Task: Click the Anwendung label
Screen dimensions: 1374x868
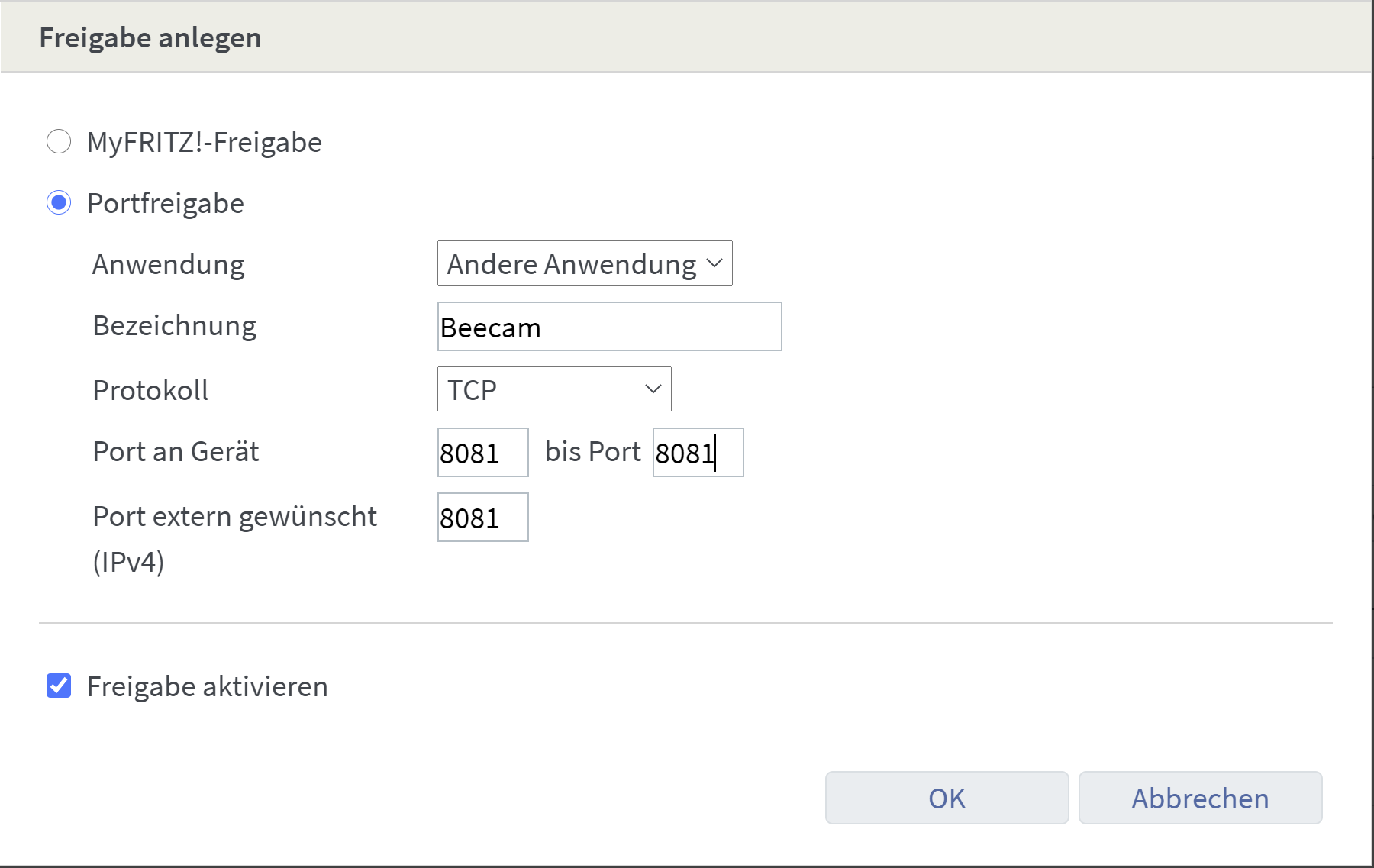Action: (x=168, y=263)
